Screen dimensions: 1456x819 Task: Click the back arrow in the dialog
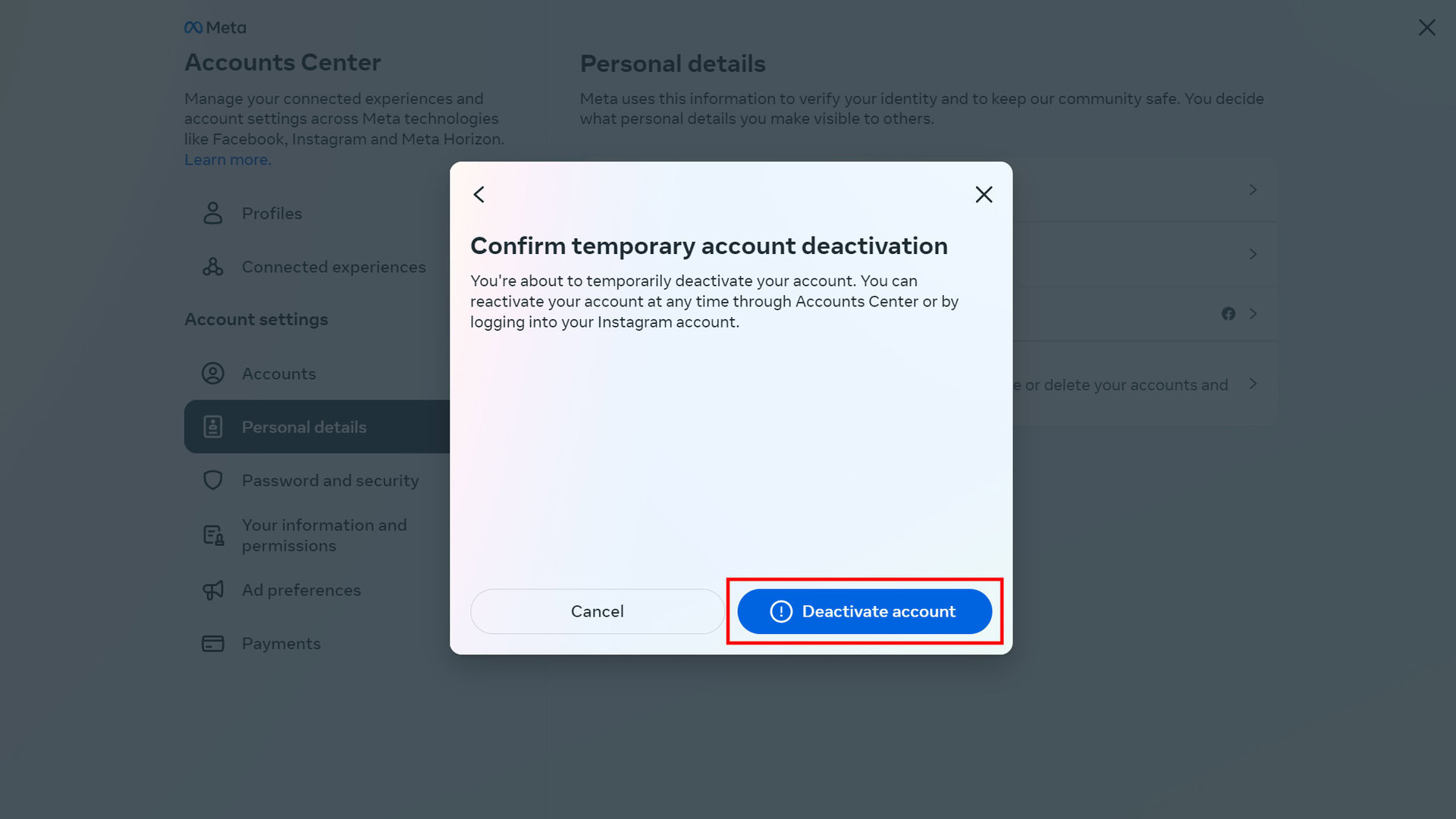tap(479, 195)
